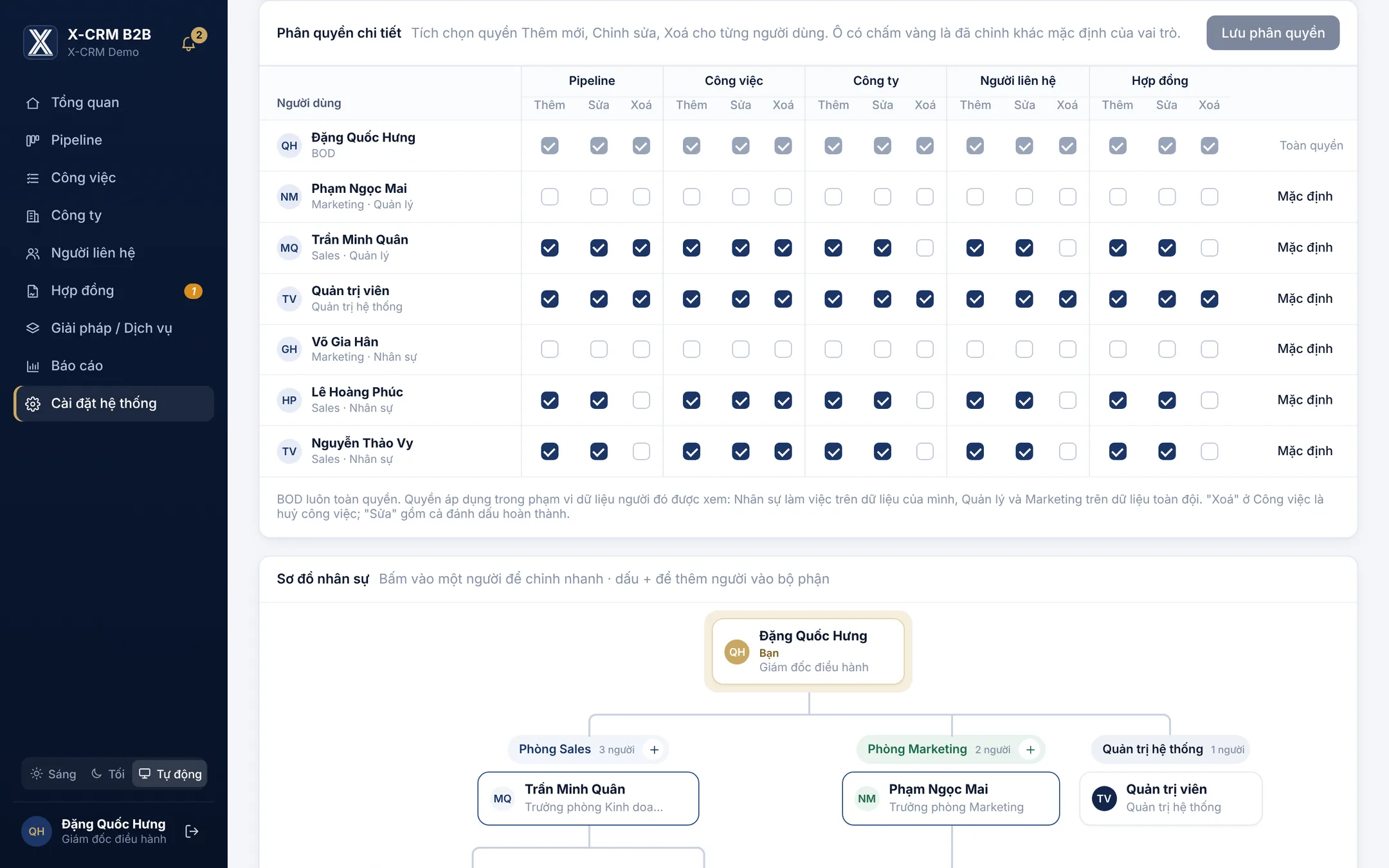Open Phạm Ngọc Mai org chart card
Screen dimensions: 1389x868
[x=950, y=799]
